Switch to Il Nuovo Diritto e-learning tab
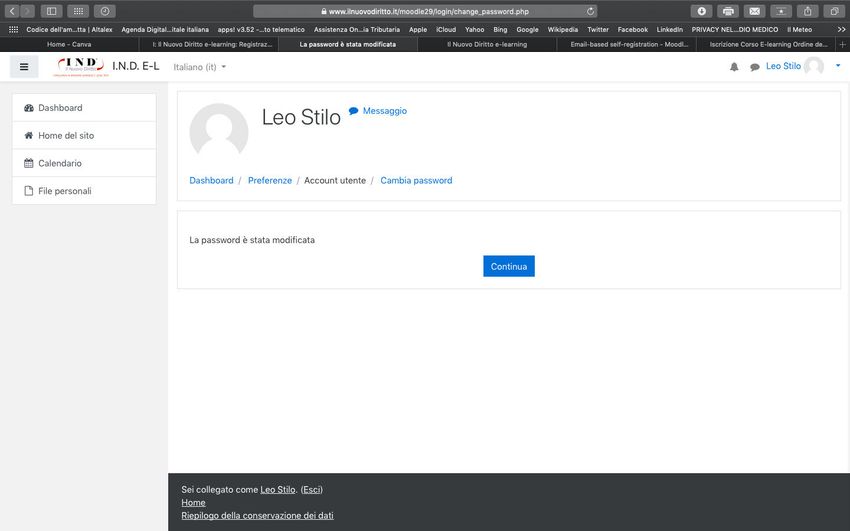Viewport: 850px width, 531px height. pos(487,44)
